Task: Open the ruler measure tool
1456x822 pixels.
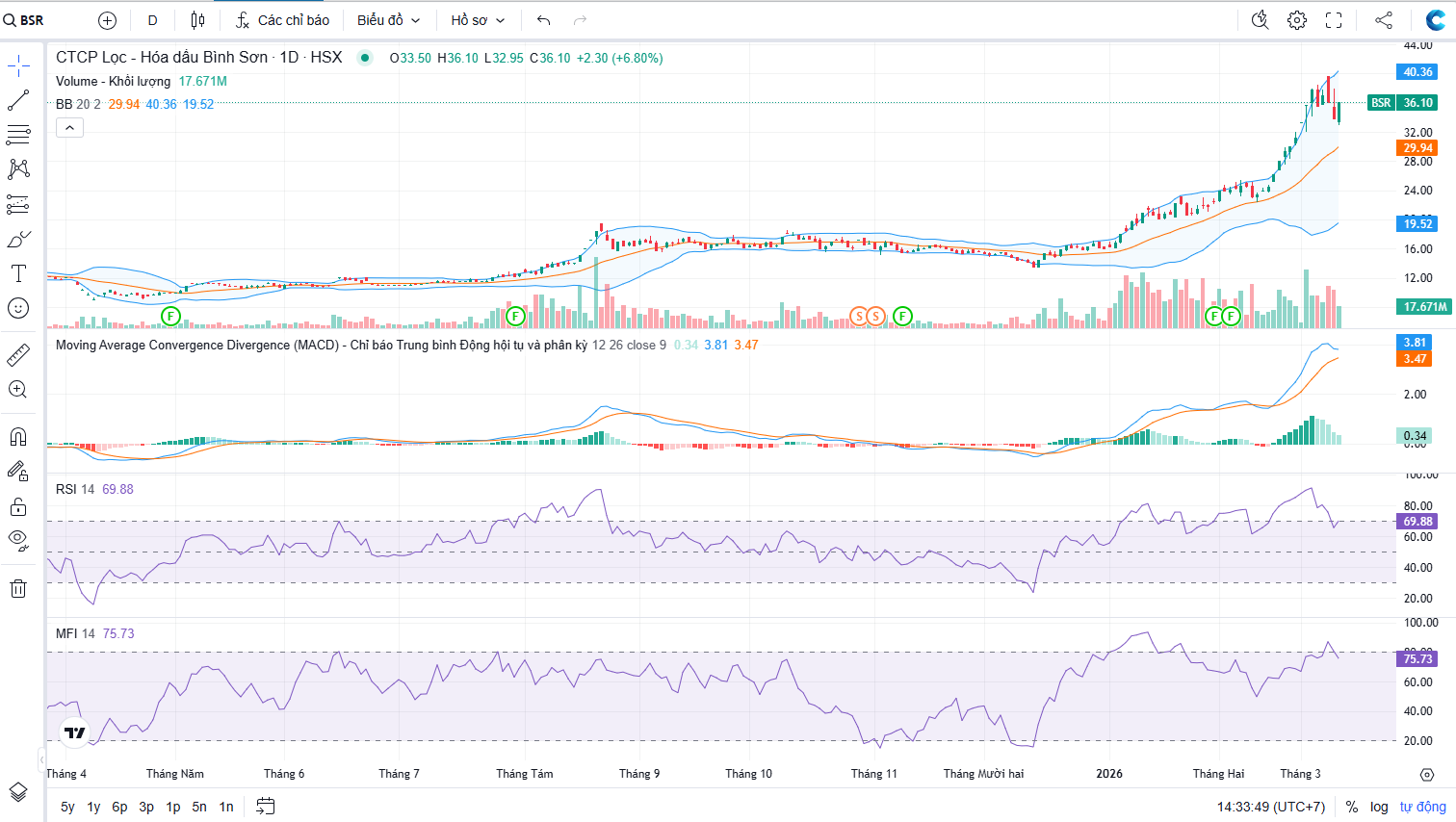Action: point(18,355)
